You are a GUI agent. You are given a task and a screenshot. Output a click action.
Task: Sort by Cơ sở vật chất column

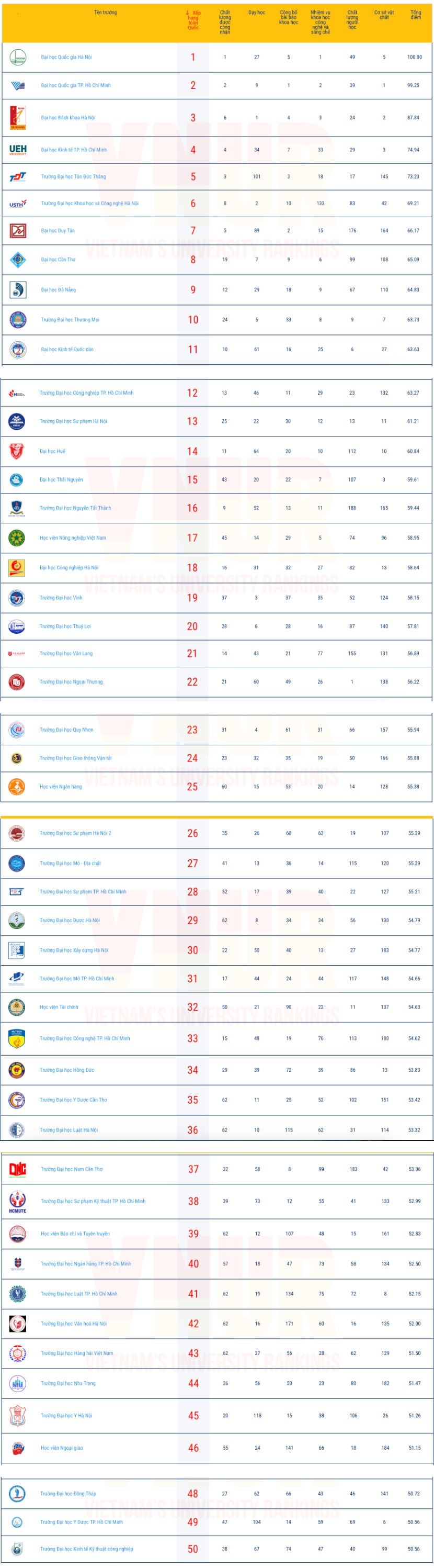pyautogui.click(x=384, y=15)
